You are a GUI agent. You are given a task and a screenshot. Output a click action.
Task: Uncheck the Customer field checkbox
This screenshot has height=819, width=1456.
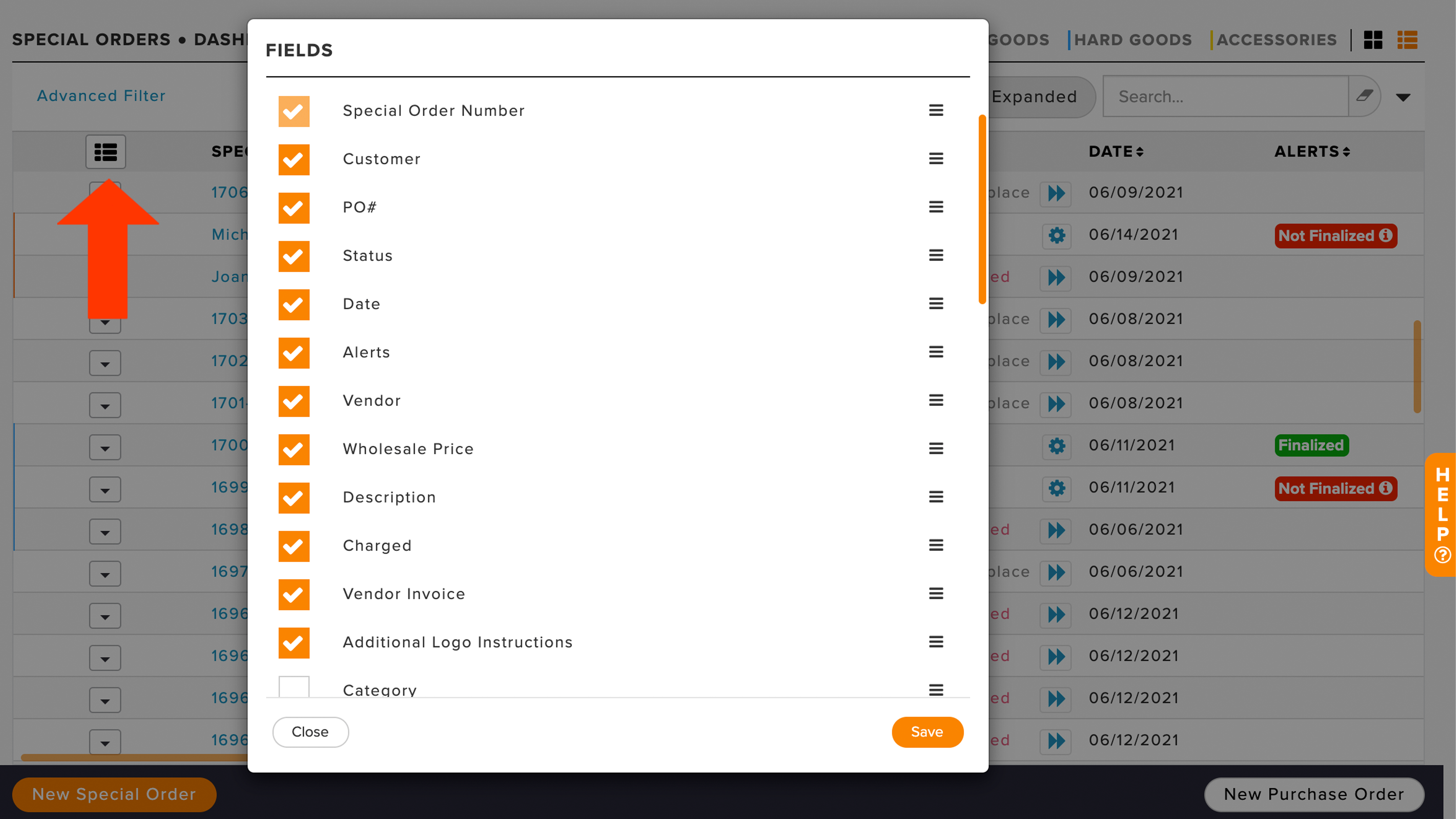pyautogui.click(x=294, y=159)
